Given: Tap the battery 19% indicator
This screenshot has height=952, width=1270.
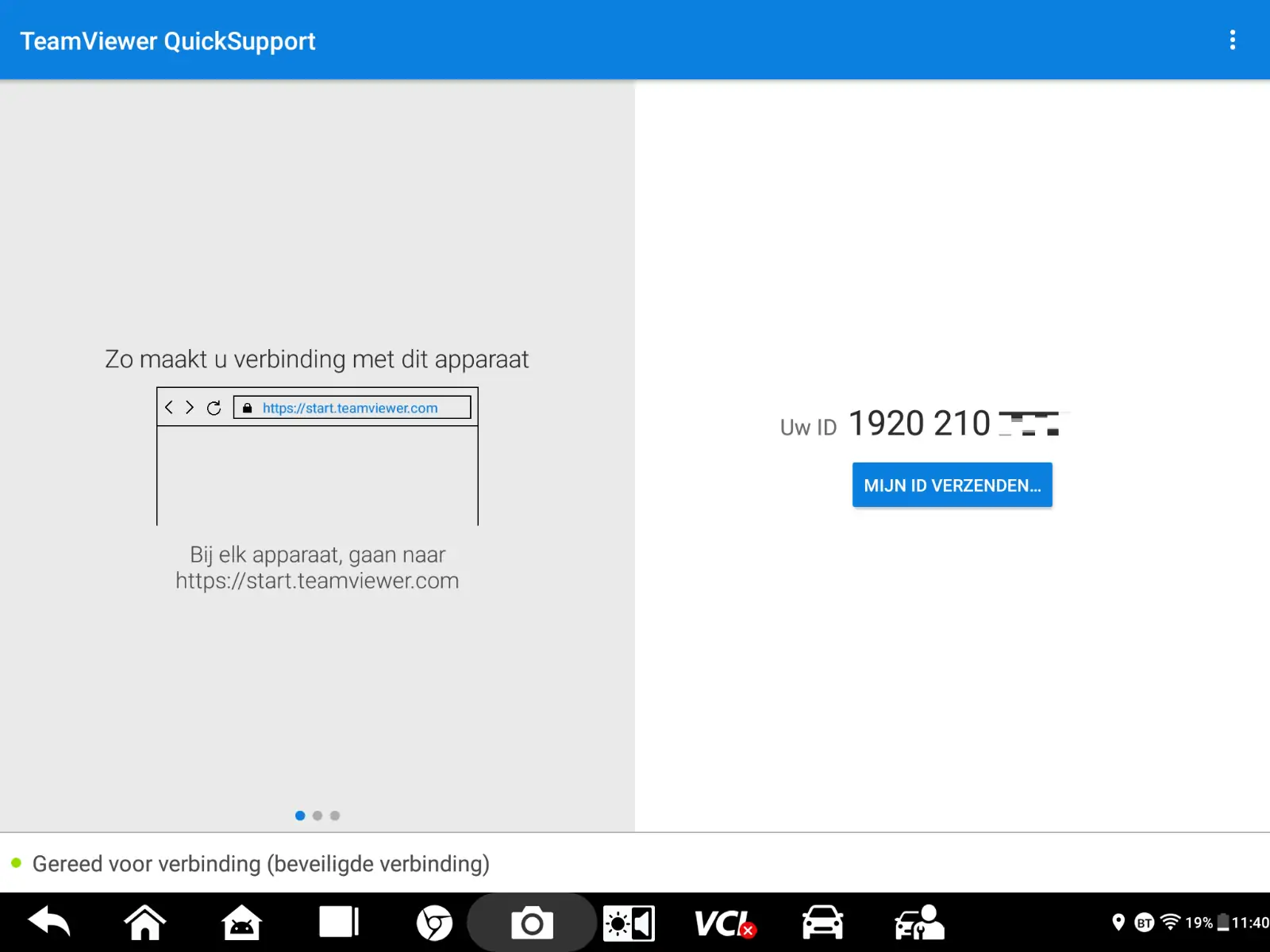Looking at the screenshot, I should (1206, 923).
